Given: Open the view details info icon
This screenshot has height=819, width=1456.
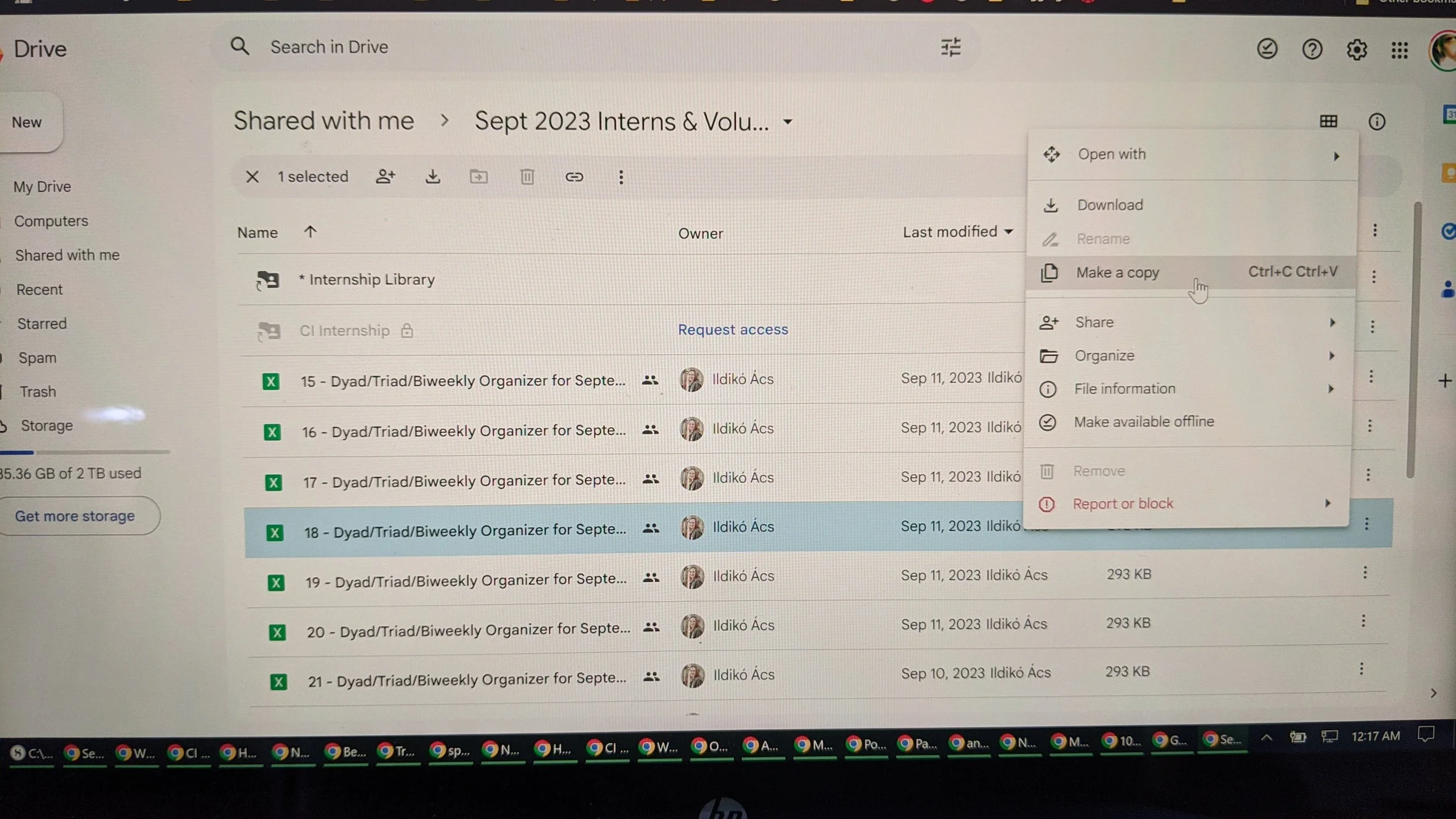Looking at the screenshot, I should click(1377, 121).
